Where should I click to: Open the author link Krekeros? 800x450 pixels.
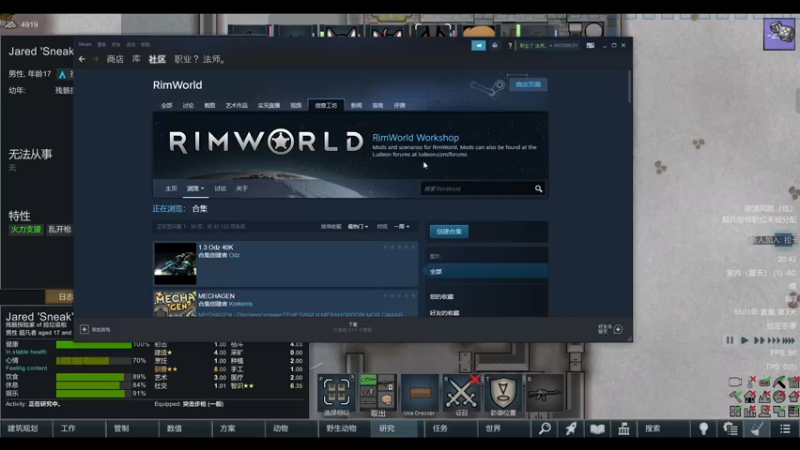tap(241, 304)
